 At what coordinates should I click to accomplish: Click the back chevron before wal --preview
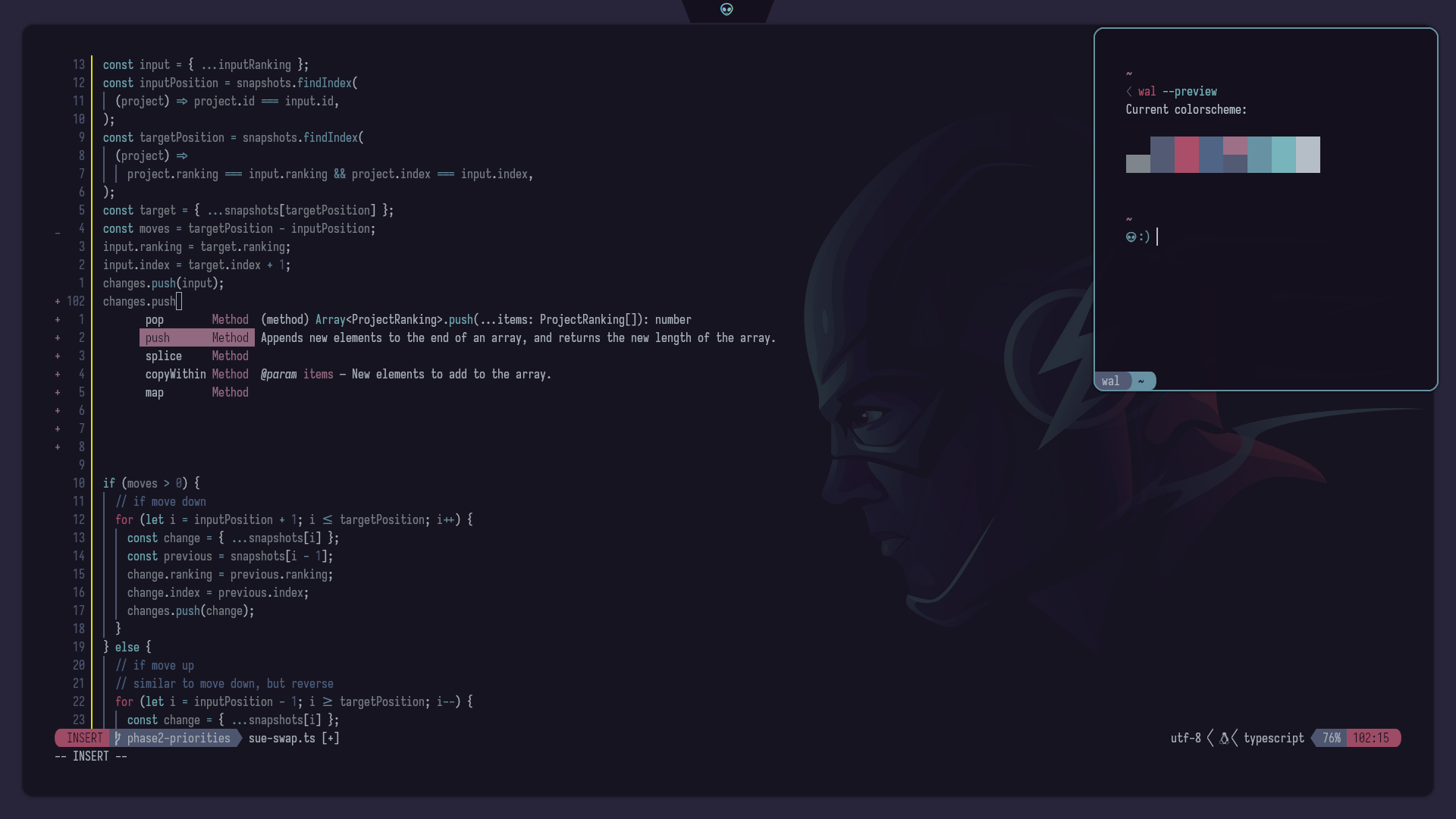pyautogui.click(x=1129, y=92)
